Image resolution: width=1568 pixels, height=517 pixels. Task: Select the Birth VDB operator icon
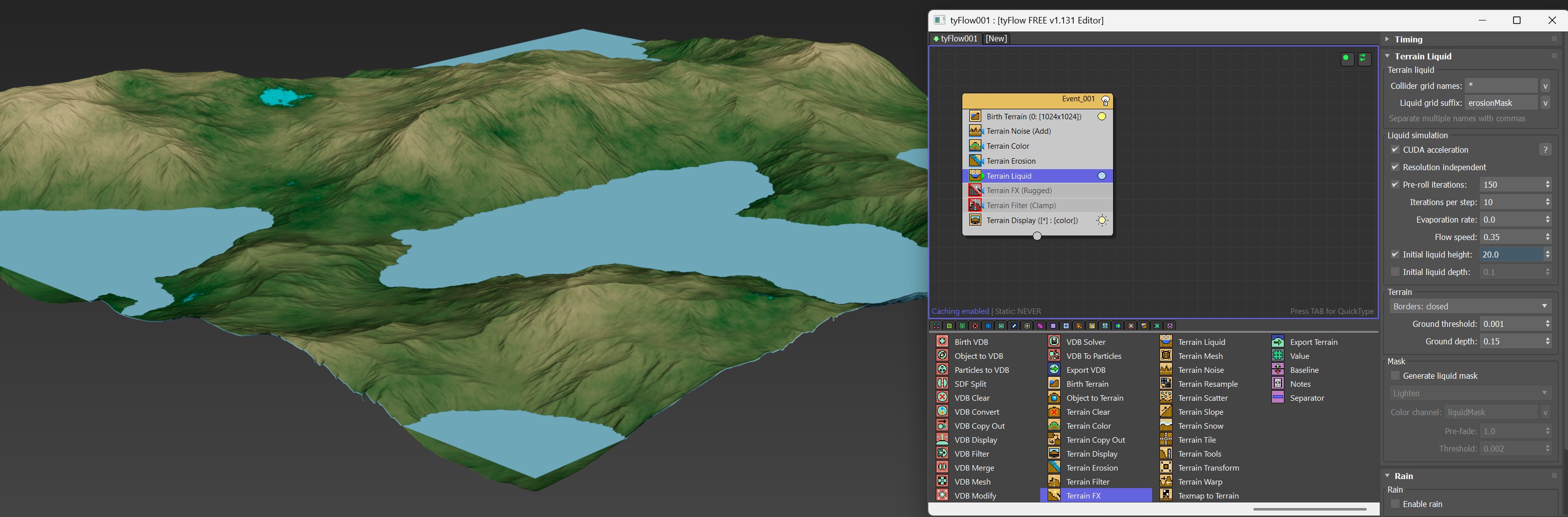pos(942,341)
